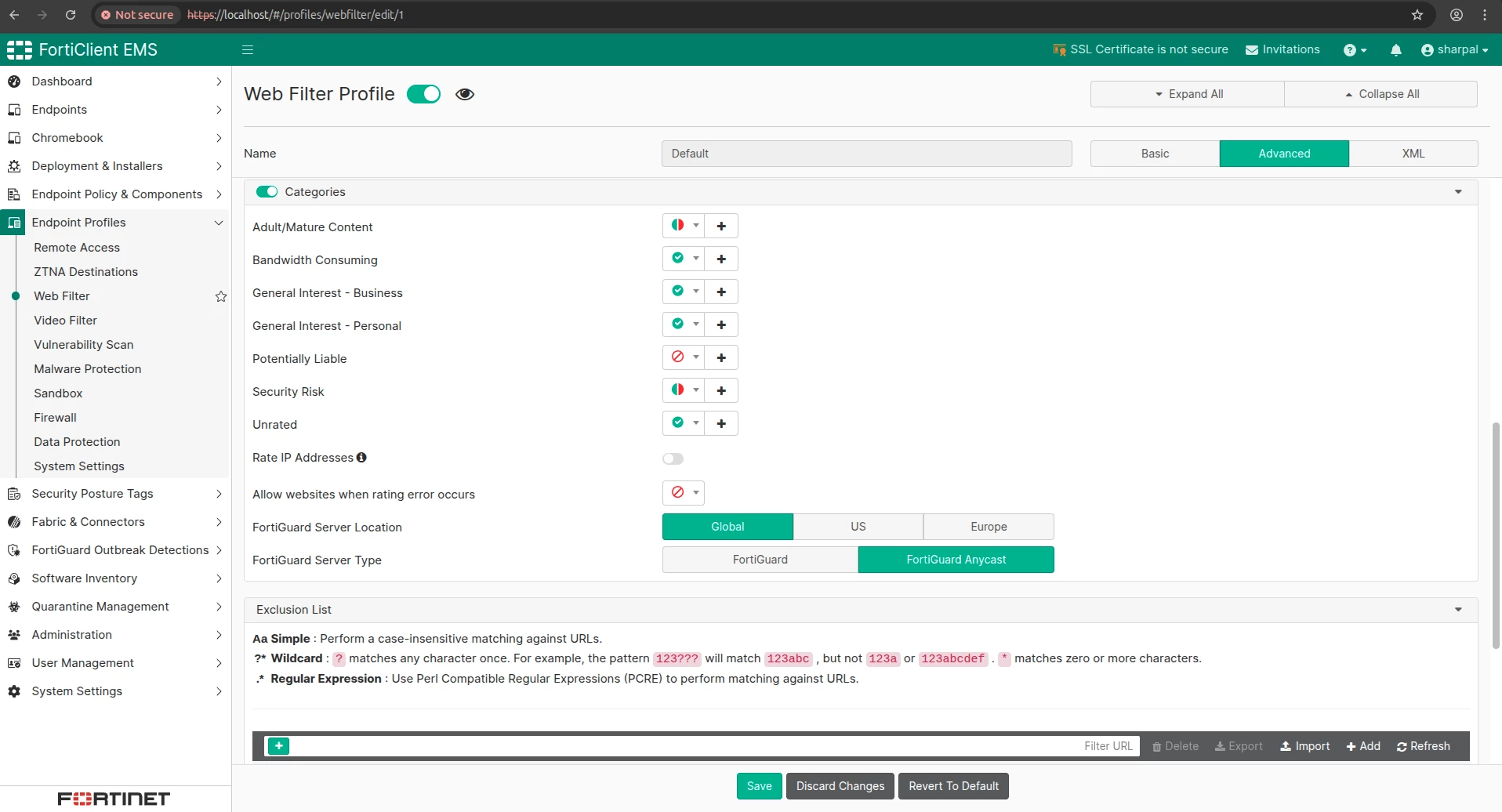The height and width of the screenshot is (812, 1502).
Task: Select Europe FortiGuard server location
Action: point(989,527)
